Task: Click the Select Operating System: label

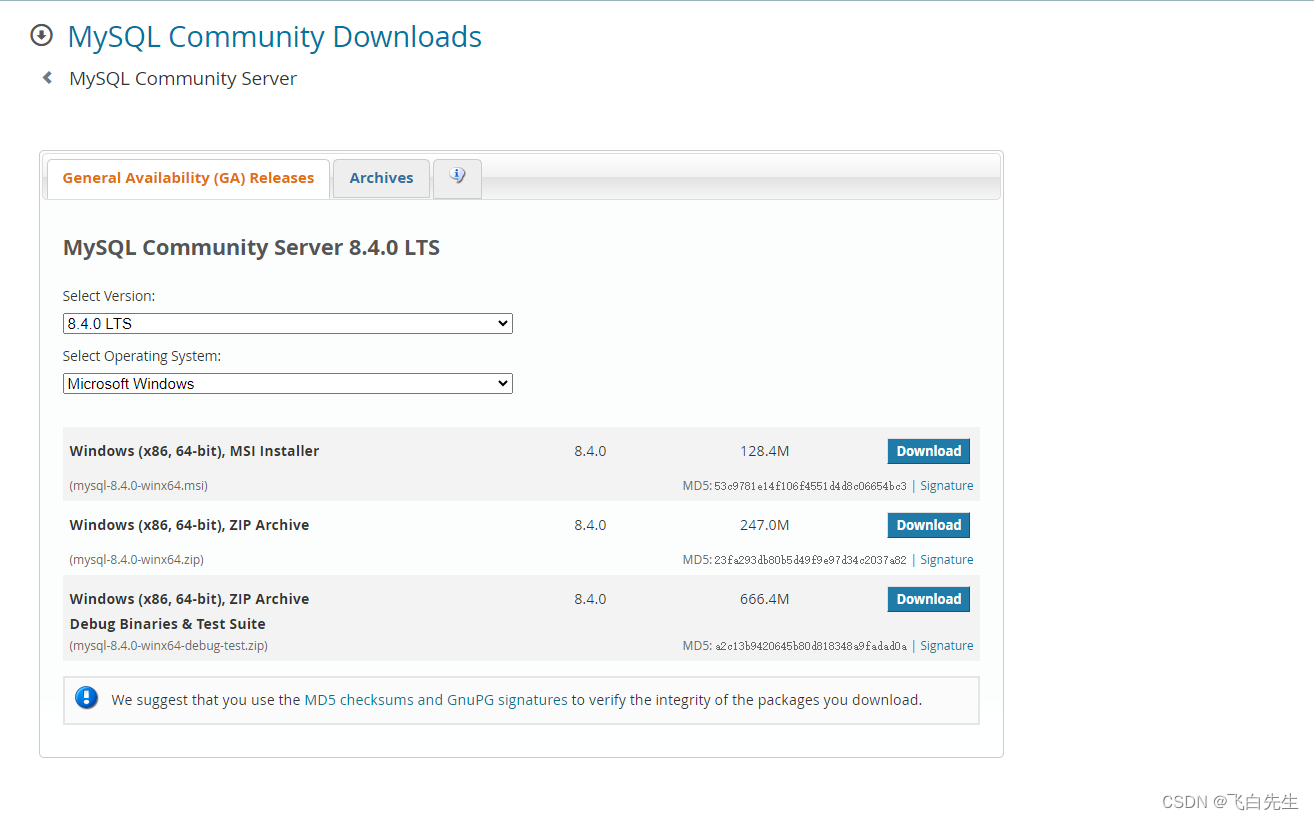Action: [142, 356]
